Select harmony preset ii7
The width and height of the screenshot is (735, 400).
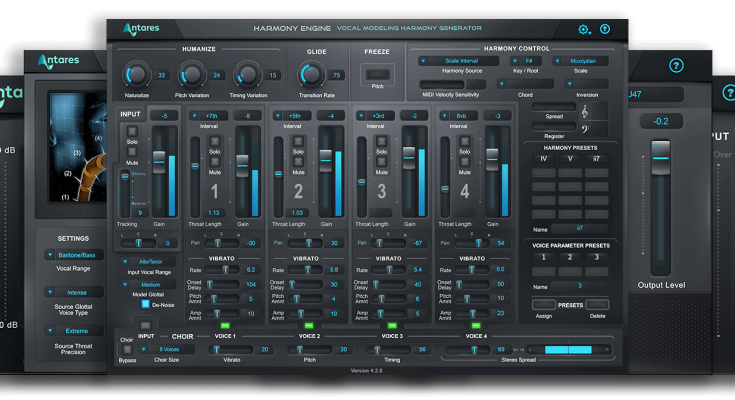596,159
